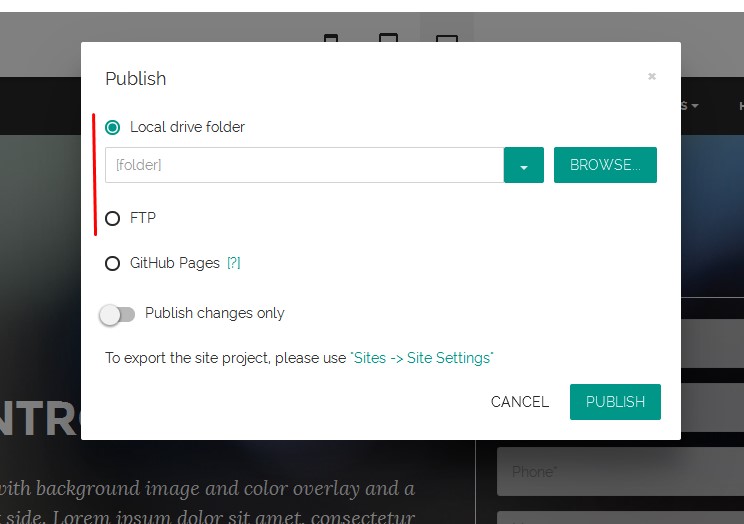This screenshot has height=524, width=744.
Task: Open the [?] help beside GitHub Pages
Action: [233, 263]
